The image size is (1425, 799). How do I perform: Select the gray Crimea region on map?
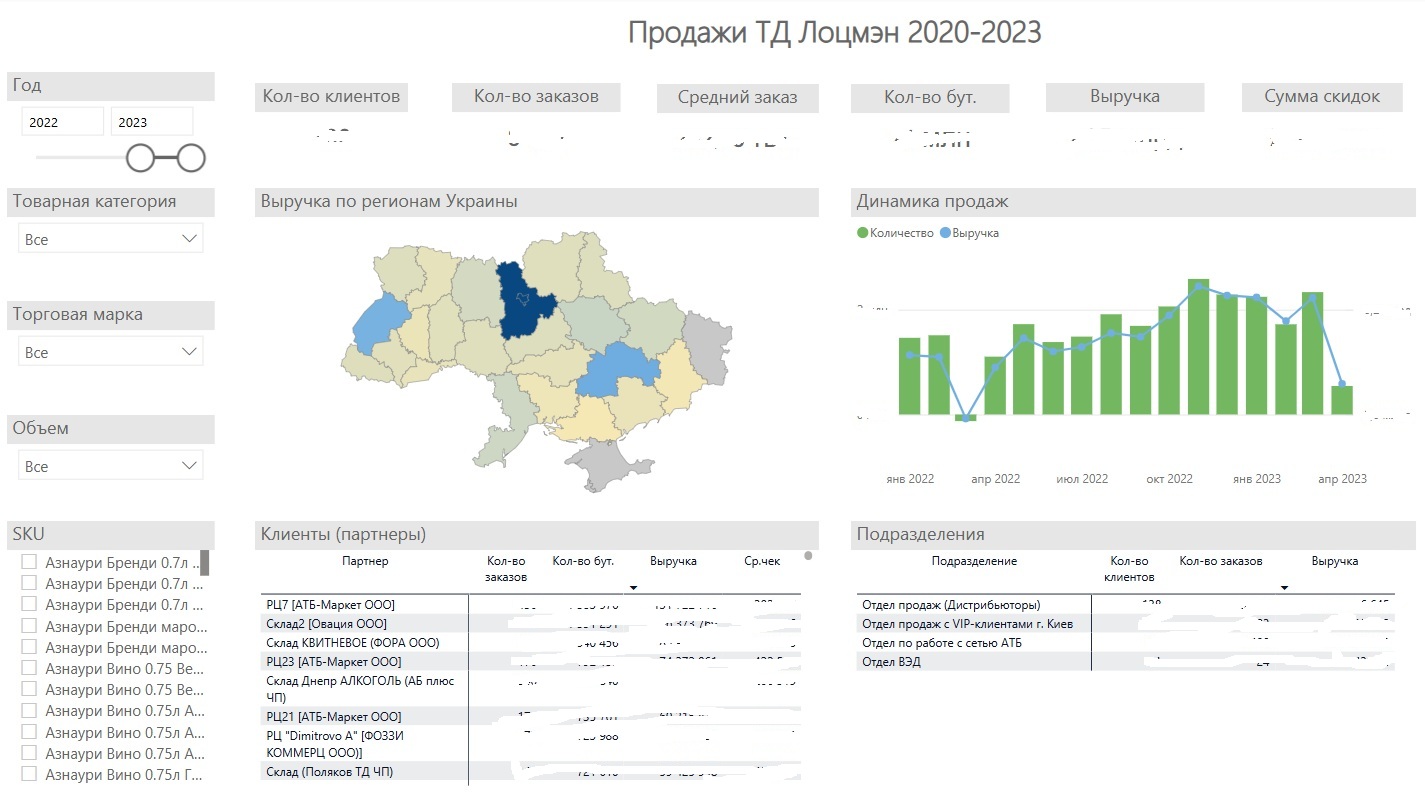point(607,465)
